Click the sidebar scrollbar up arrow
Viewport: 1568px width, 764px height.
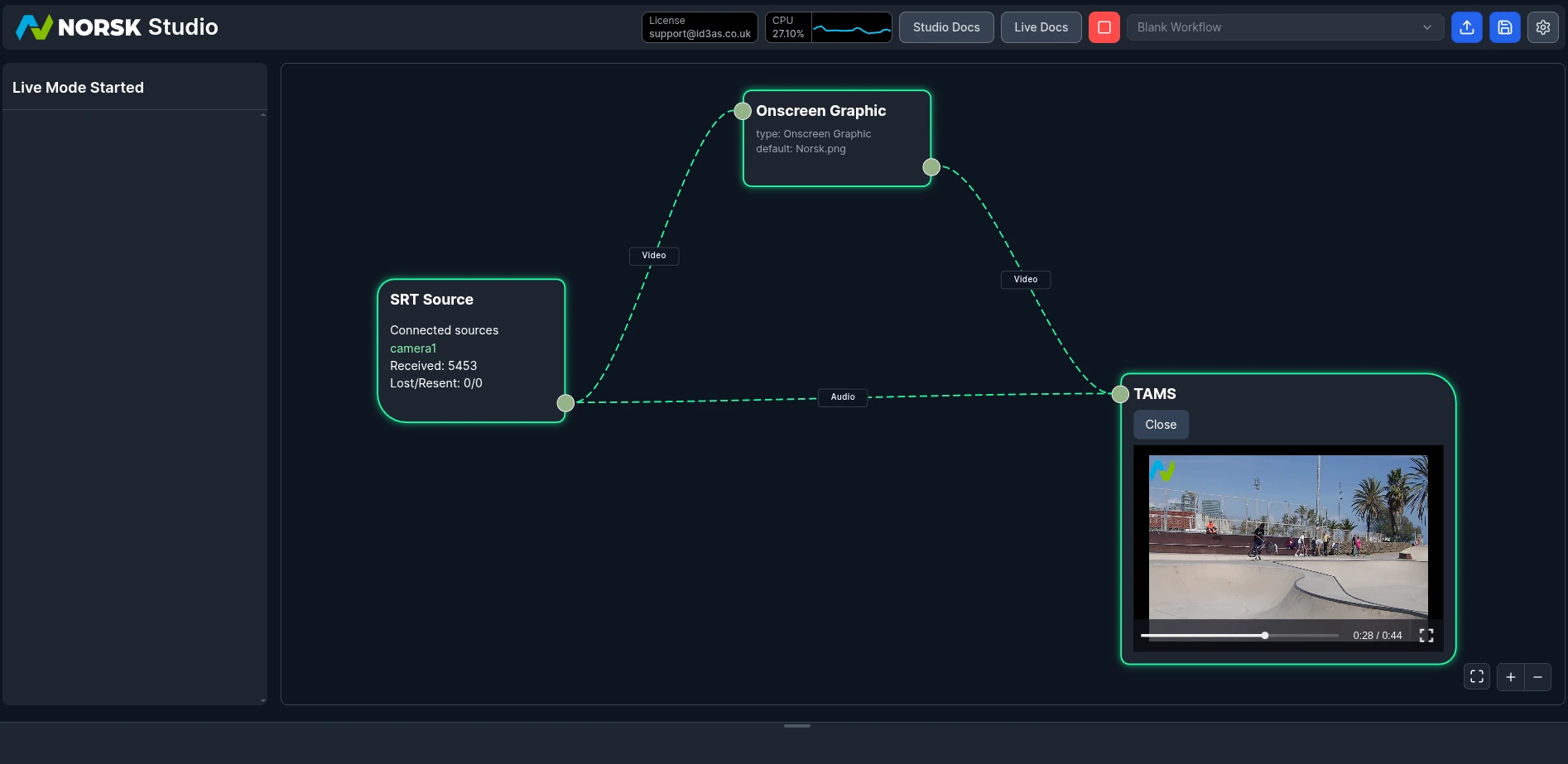[x=263, y=115]
